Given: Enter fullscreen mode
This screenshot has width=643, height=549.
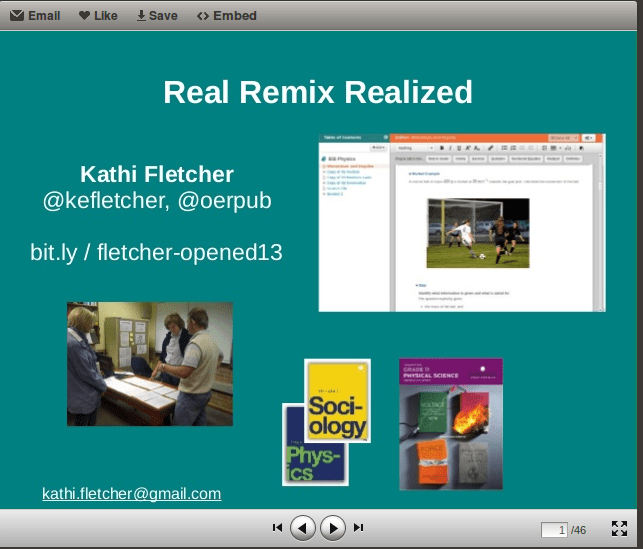Looking at the screenshot, I should [x=619, y=529].
